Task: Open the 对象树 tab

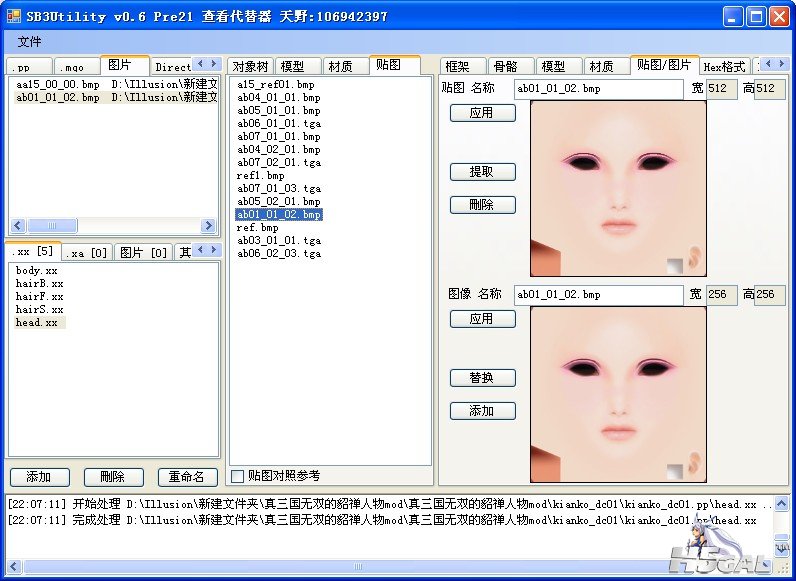Action: click(249, 66)
